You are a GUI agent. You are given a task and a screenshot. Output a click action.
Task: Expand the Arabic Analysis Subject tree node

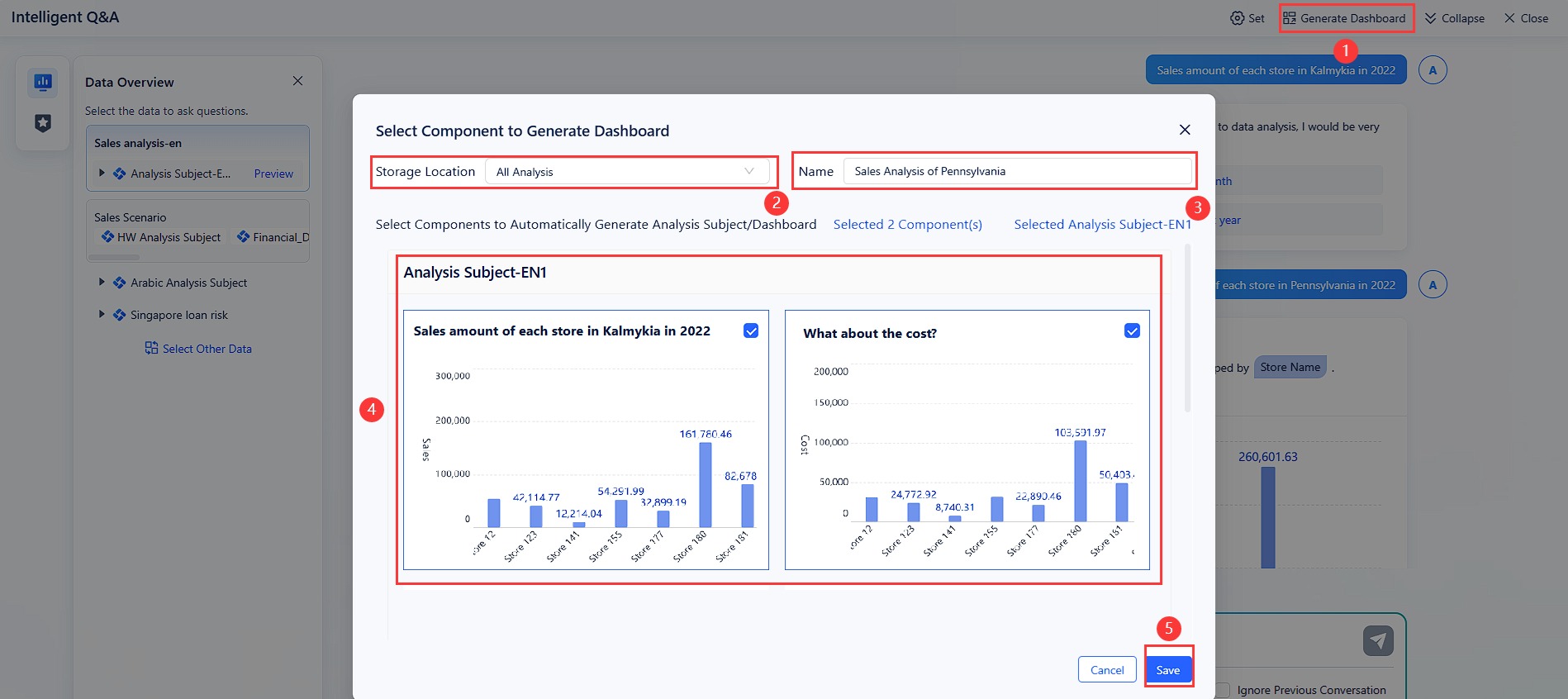pos(102,283)
